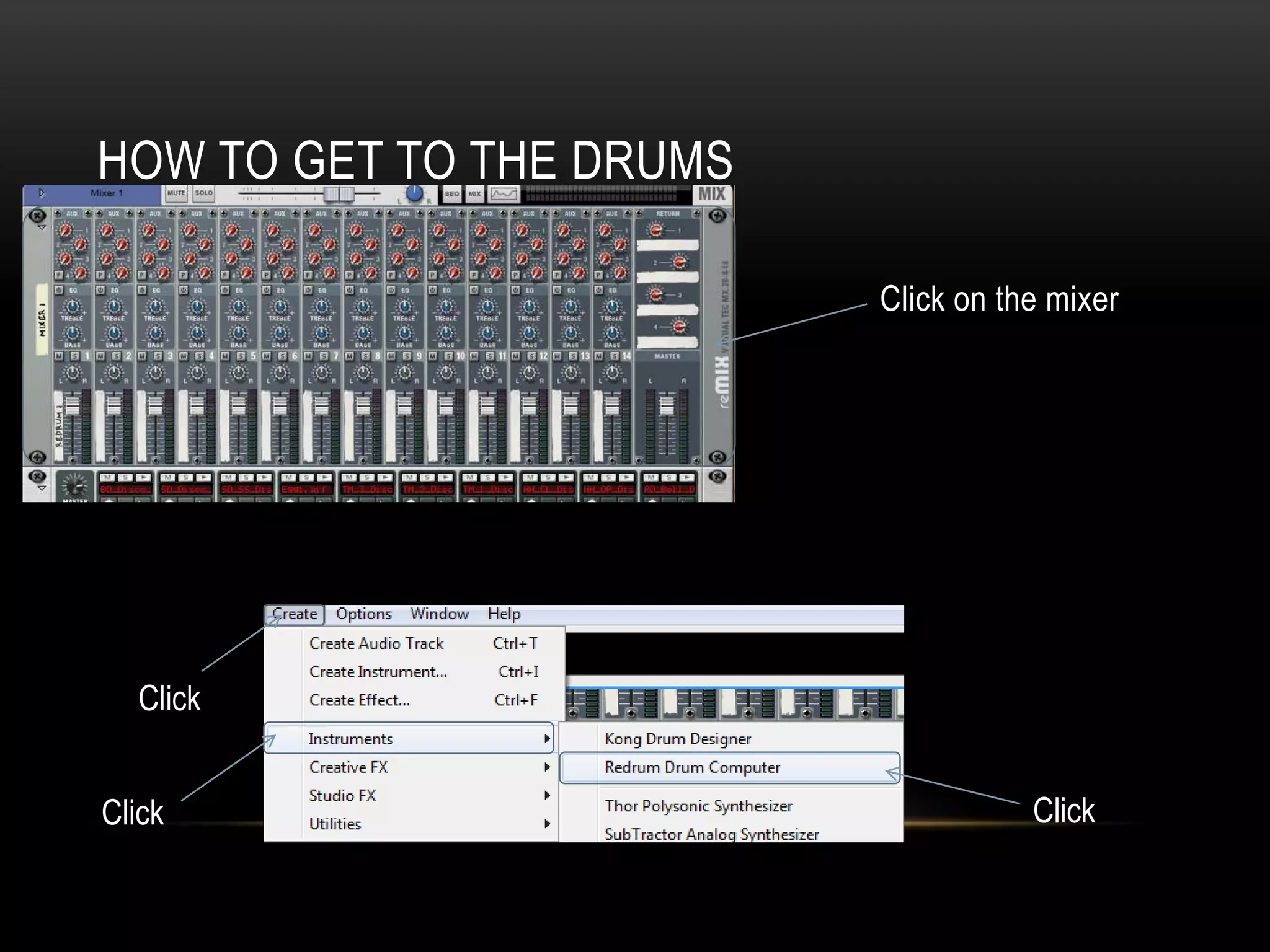Toggle pre-fader P button on channel 1
Screen dimensions: 1270x952
[59, 275]
